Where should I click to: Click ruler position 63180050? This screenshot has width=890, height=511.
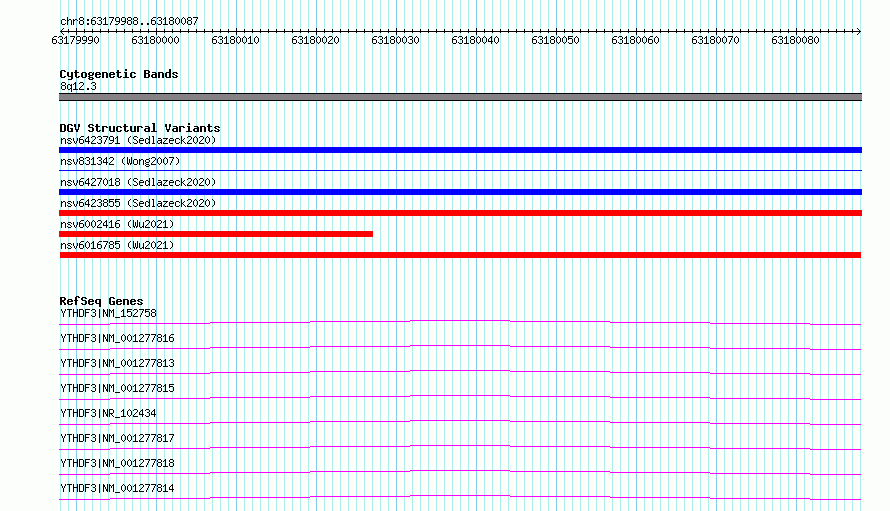[x=556, y=40]
